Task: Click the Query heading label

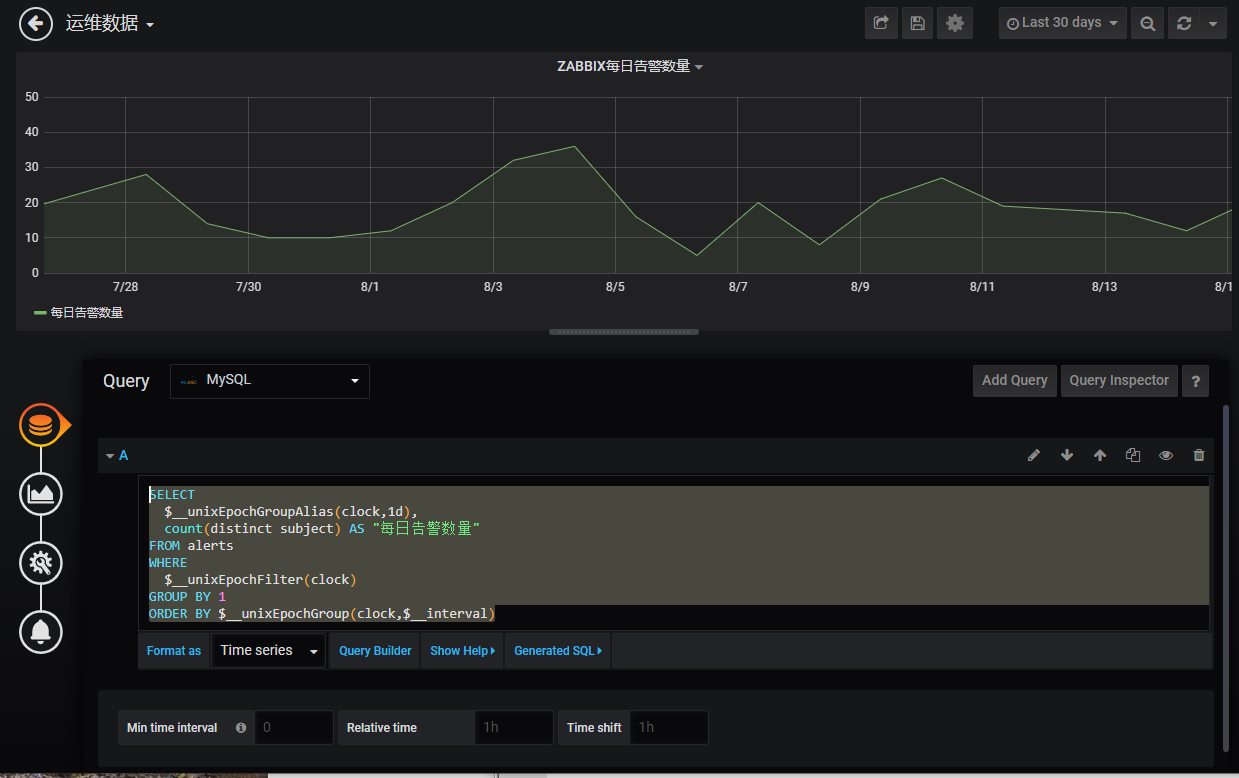Action: 126,381
